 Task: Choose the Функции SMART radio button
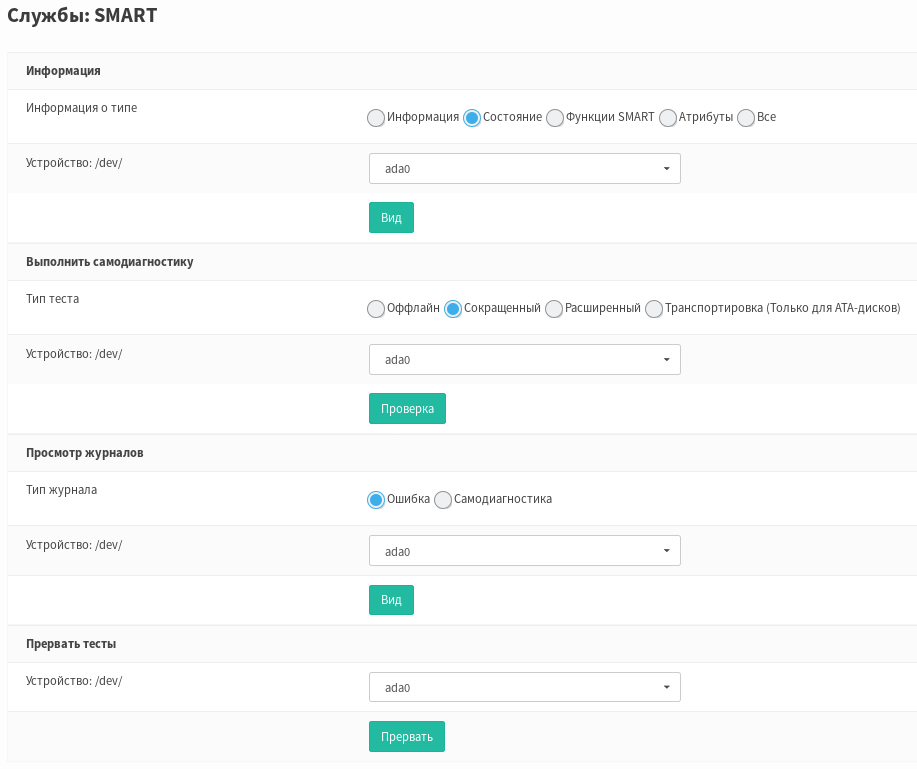click(x=555, y=118)
